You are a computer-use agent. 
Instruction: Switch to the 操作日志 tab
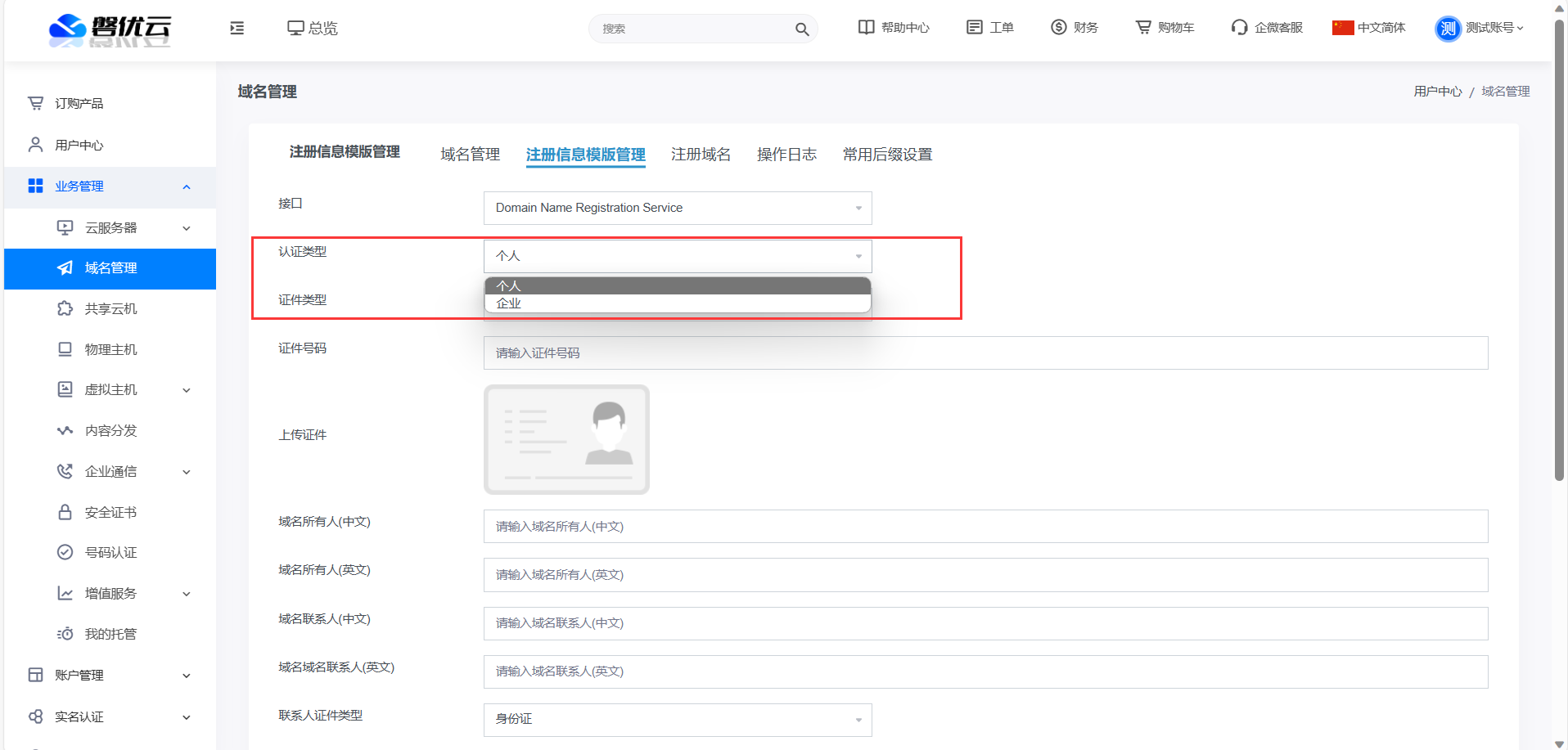(x=786, y=155)
